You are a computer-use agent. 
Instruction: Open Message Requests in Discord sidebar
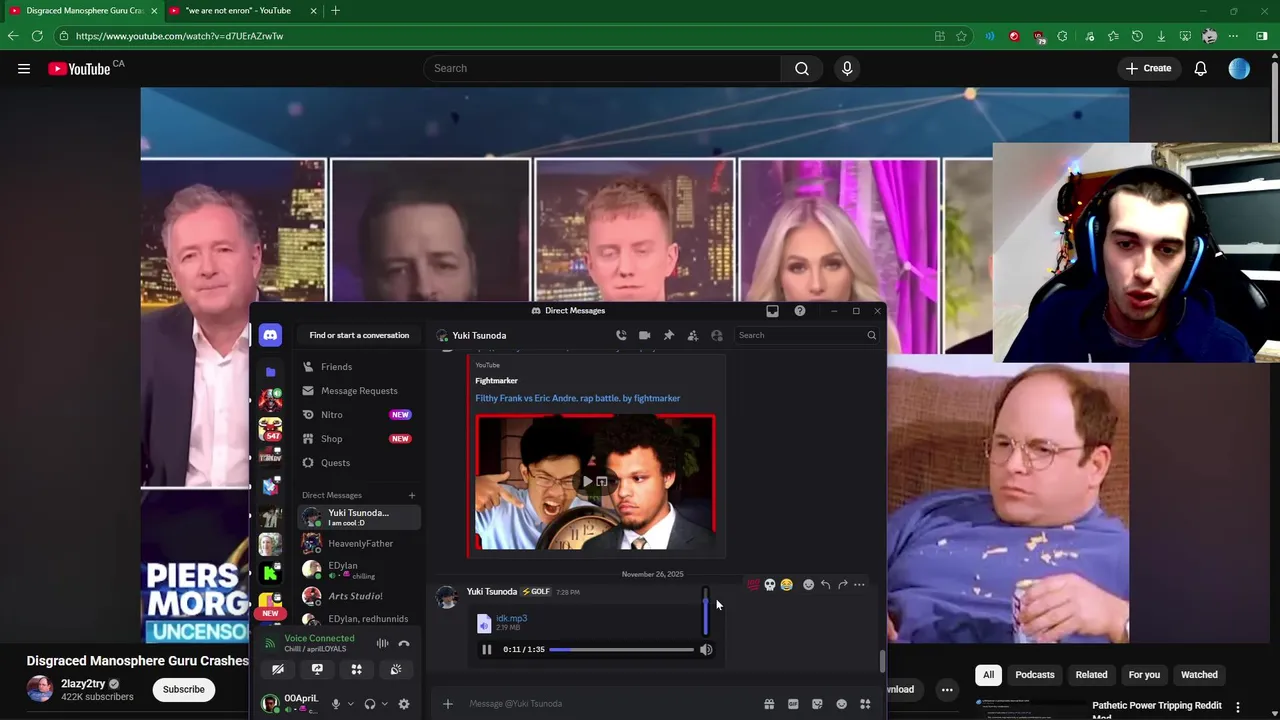(359, 391)
